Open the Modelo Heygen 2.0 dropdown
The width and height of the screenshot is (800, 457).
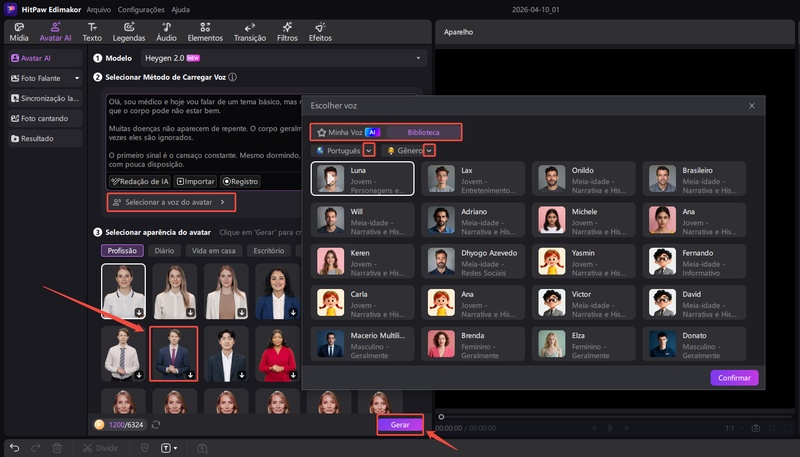click(284, 59)
